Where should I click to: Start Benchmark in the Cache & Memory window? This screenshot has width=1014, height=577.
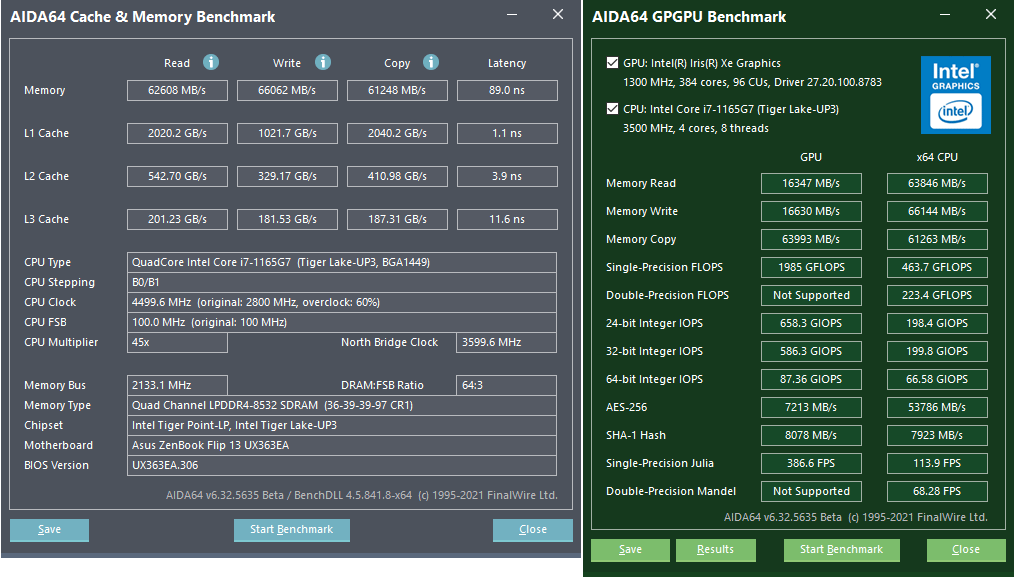click(x=291, y=529)
